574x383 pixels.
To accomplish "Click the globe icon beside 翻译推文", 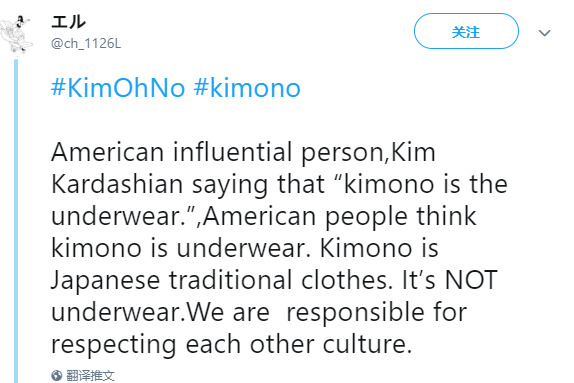I will click(x=57, y=375).
